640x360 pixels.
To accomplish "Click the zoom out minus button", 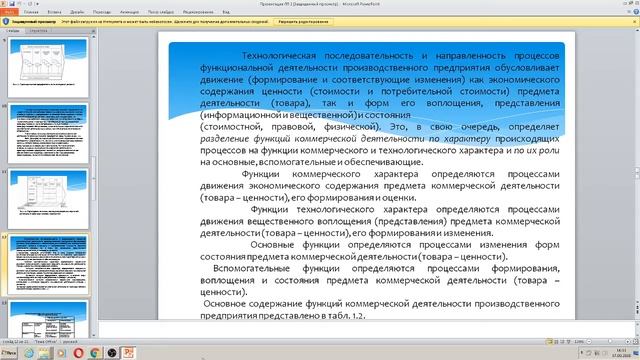I will 589,341.
